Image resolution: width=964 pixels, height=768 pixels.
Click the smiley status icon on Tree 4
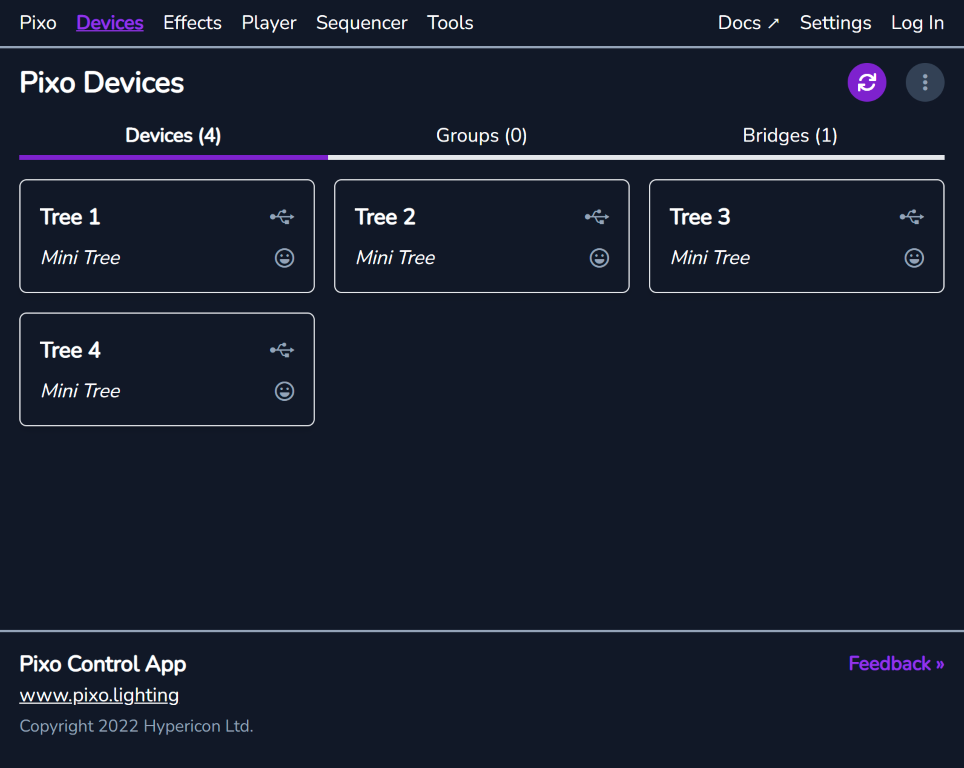(x=284, y=390)
